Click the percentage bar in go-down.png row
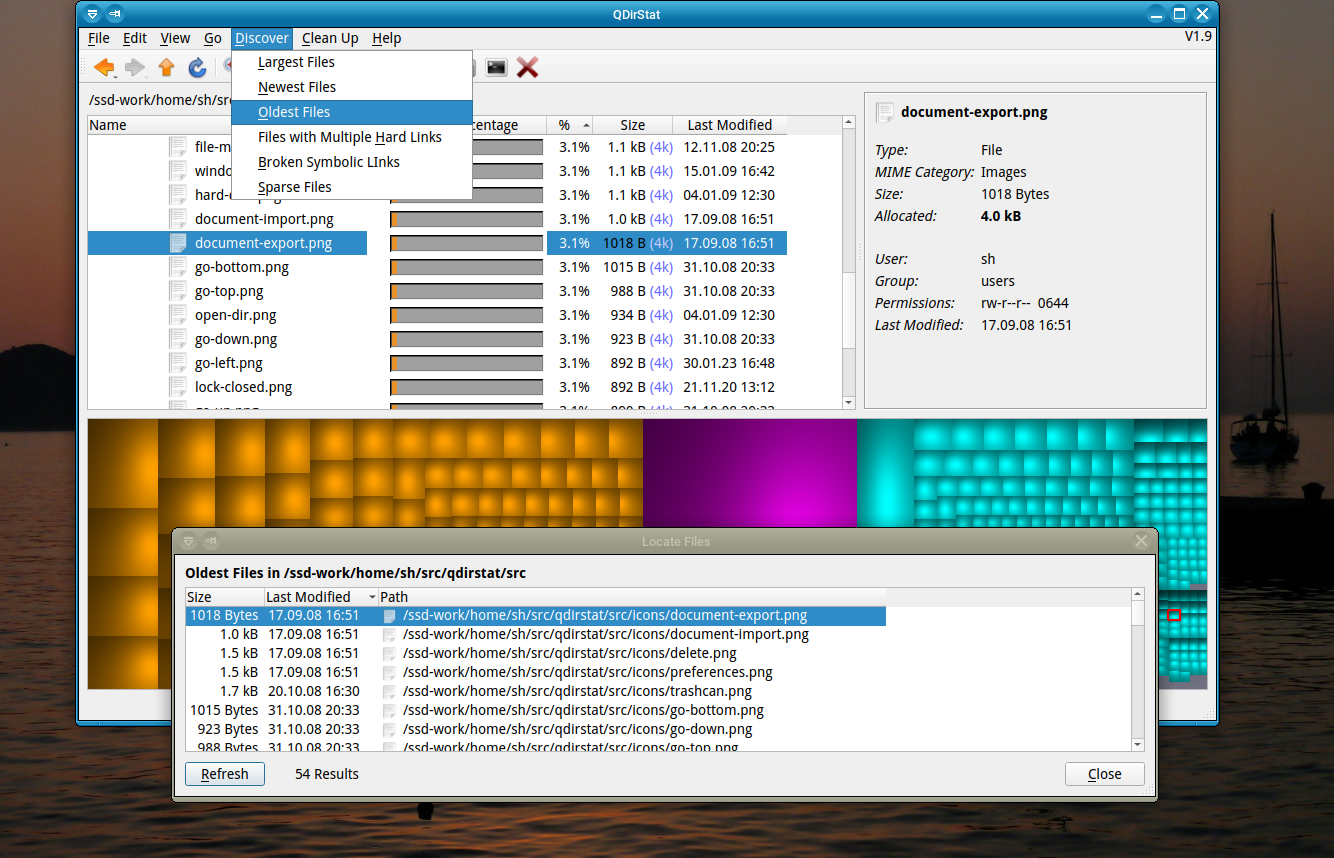The height and width of the screenshot is (858, 1334). click(466, 339)
